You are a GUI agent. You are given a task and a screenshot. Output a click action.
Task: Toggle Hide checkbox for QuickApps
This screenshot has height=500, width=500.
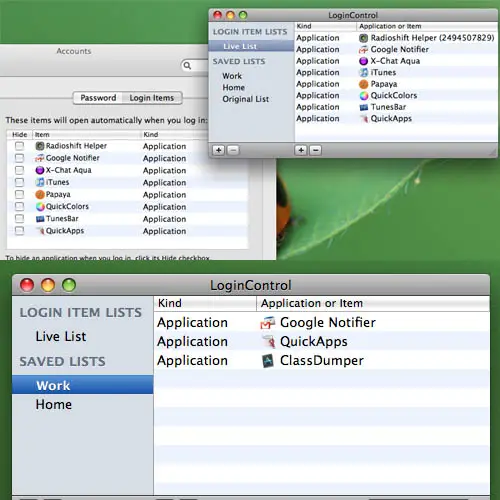pos(20,231)
